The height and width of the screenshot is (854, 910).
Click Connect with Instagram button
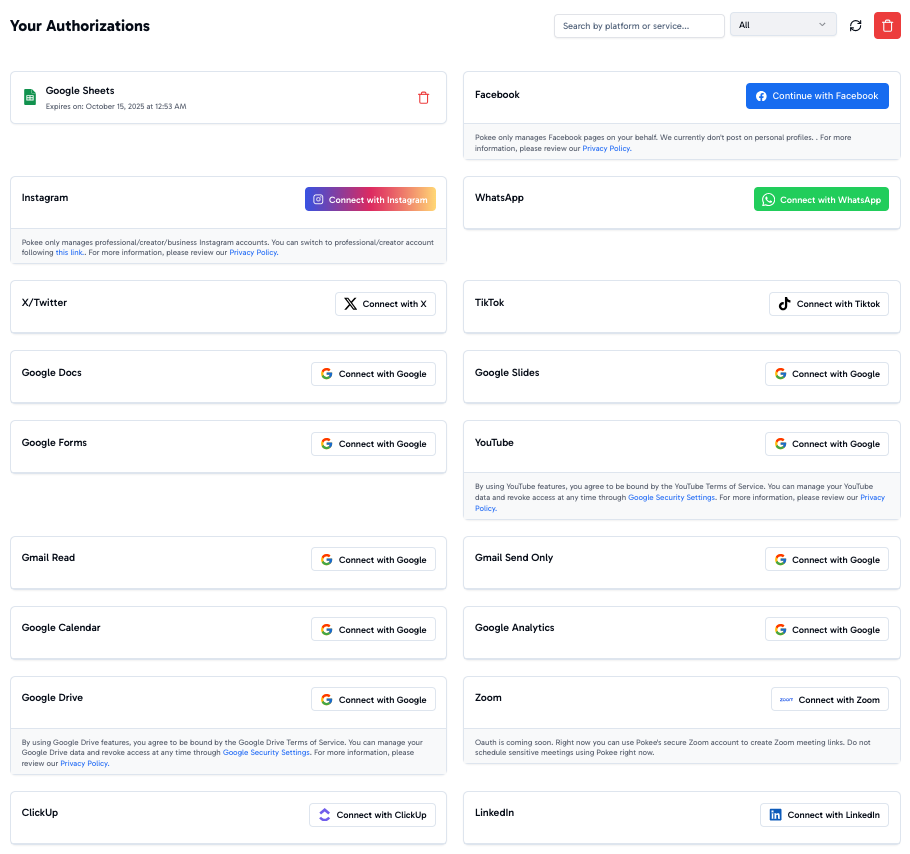tap(370, 200)
